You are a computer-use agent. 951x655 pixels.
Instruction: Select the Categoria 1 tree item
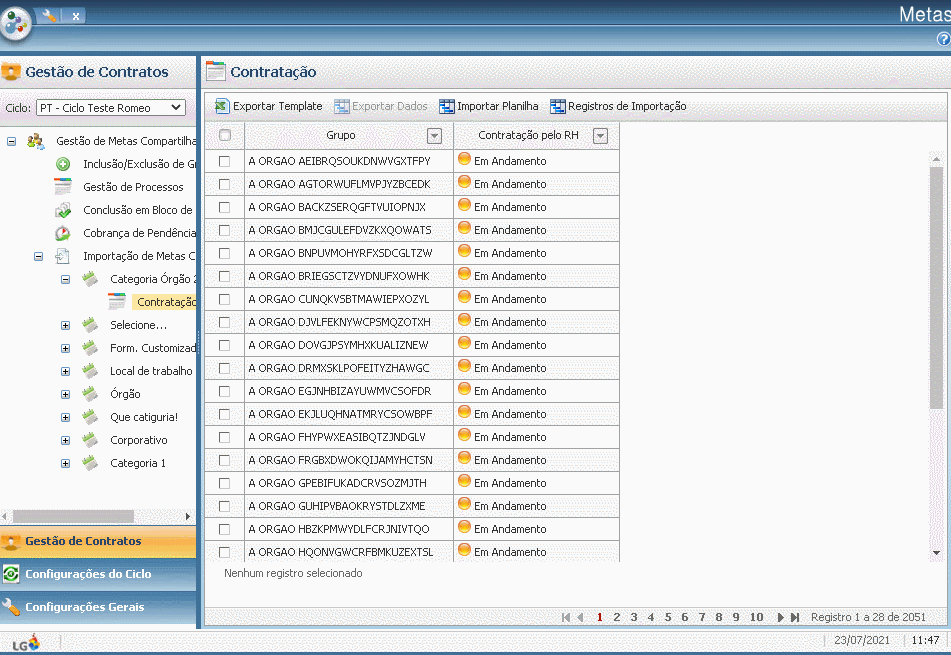(x=138, y=463)
